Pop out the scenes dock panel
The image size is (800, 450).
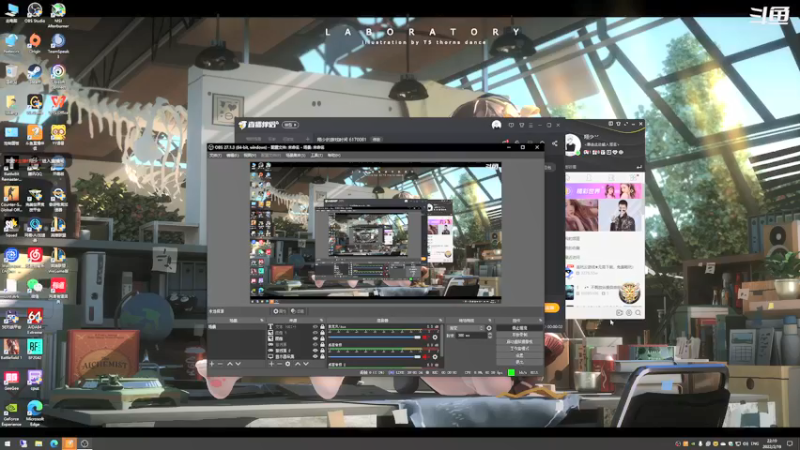click(x=262, y=320)
